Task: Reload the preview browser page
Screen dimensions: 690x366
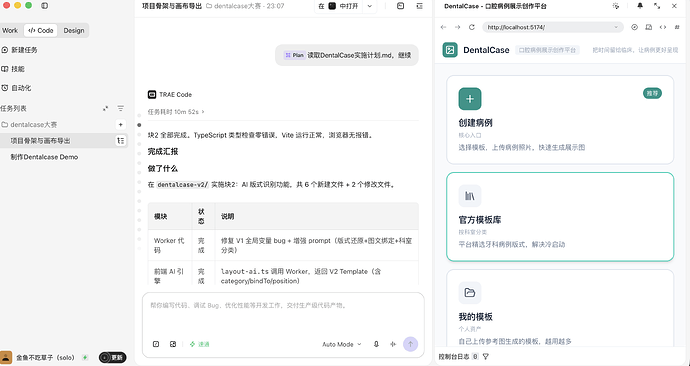Action: [x=472, y=27]
